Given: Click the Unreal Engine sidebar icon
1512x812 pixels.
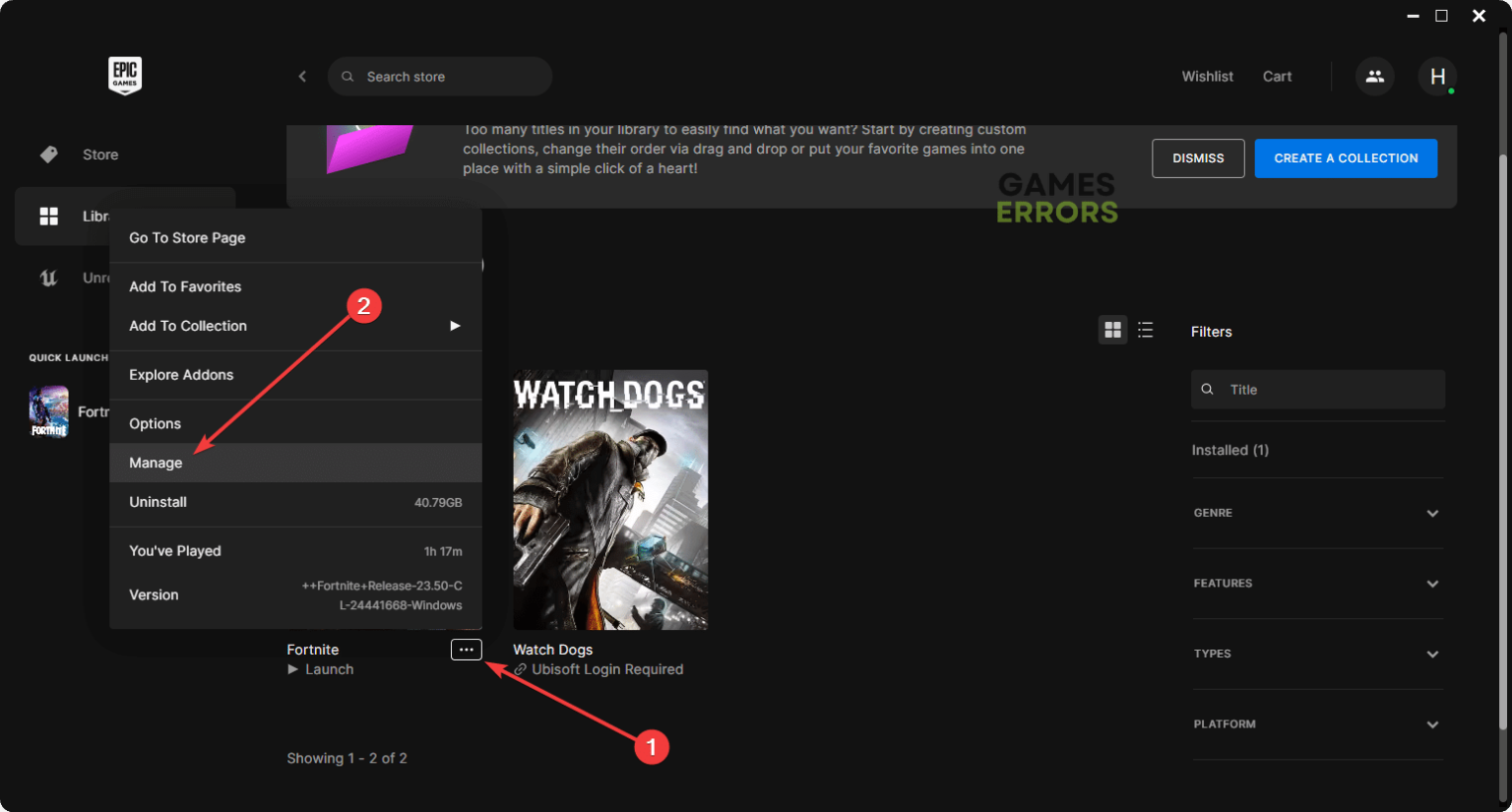Looking at the screenshot, I should tap(48, 278).
